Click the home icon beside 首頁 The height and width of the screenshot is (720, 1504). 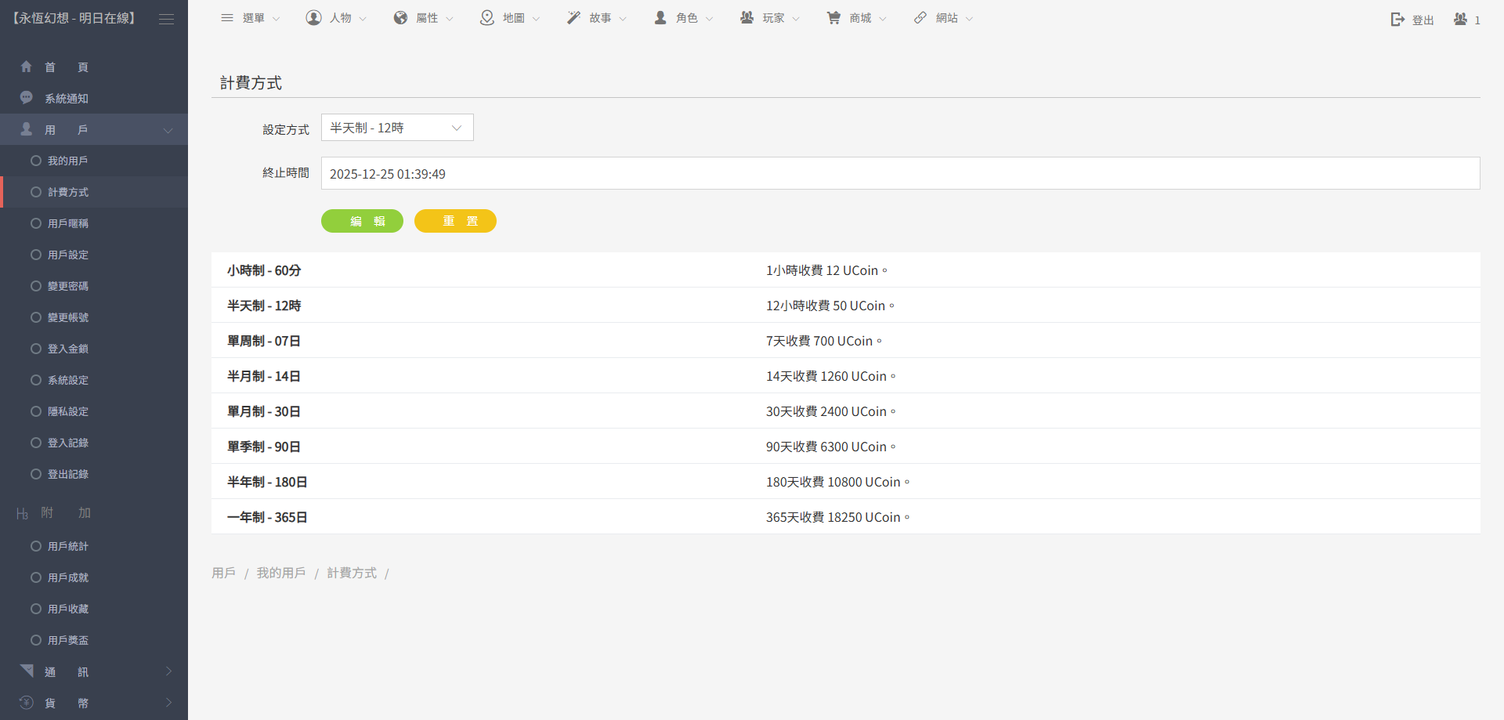(x=26, y=67)
